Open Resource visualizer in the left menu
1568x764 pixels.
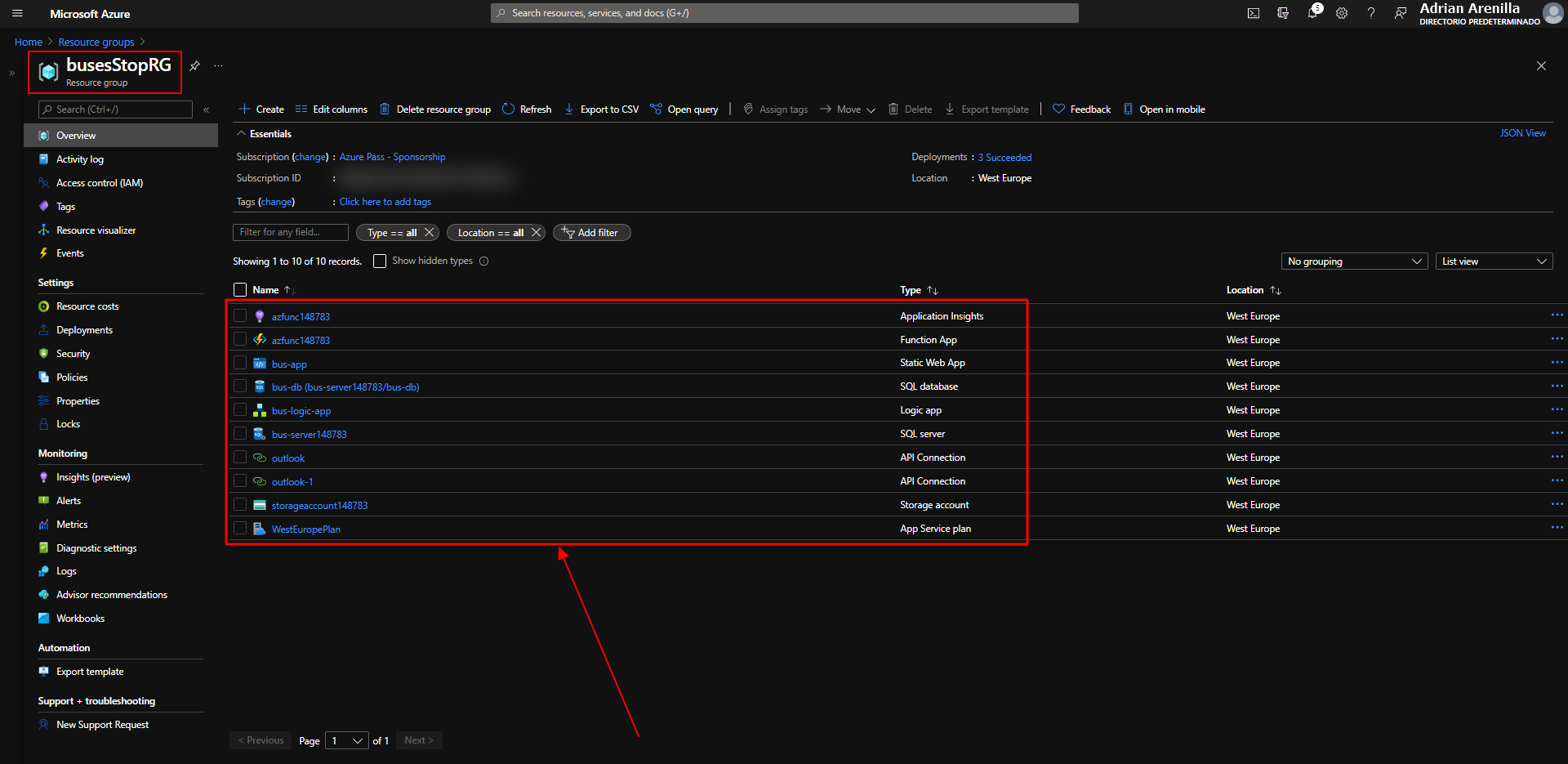(x=96, y=230)
